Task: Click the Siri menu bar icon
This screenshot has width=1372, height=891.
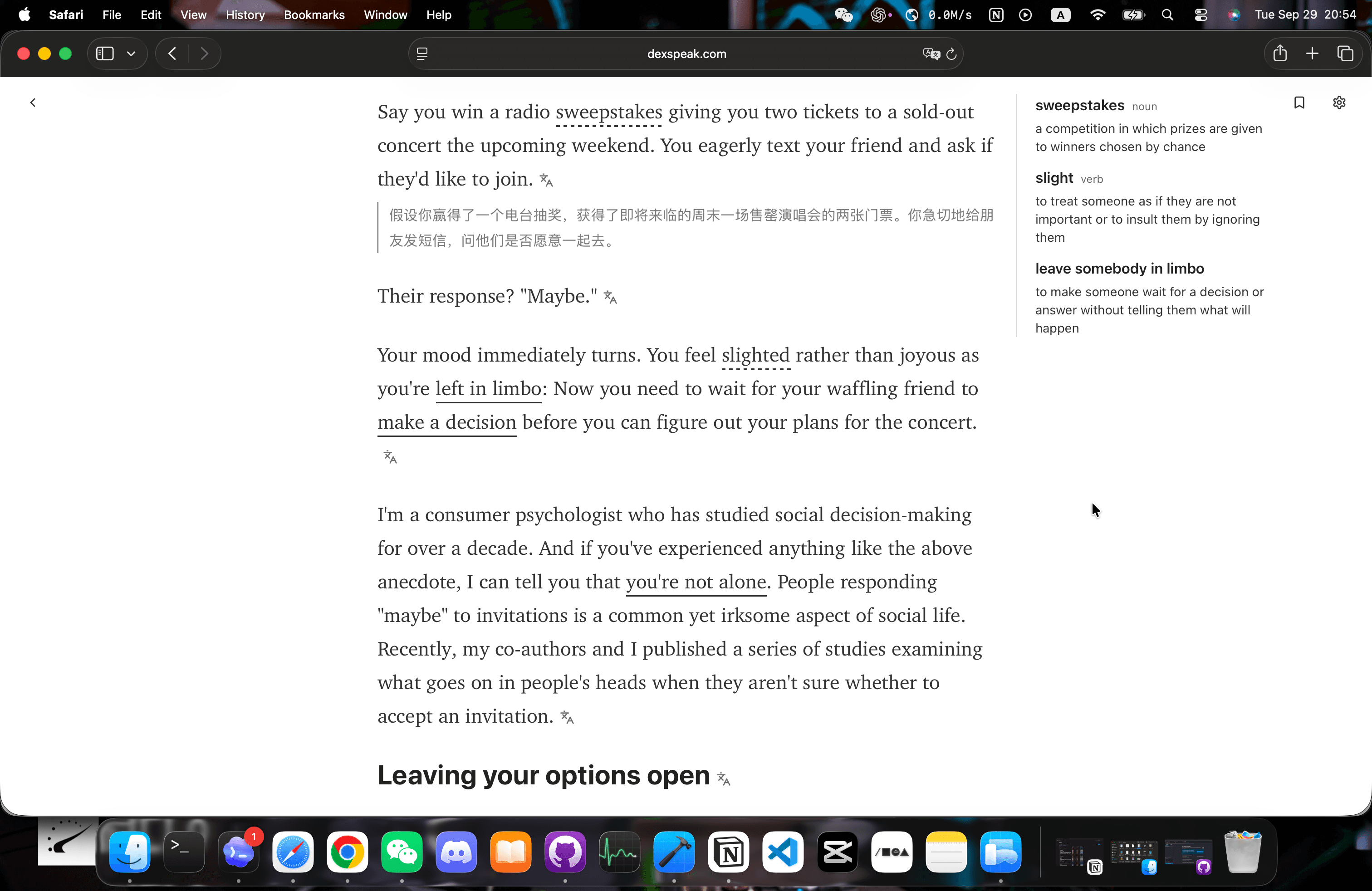Action: click(x=1234, y=15)
